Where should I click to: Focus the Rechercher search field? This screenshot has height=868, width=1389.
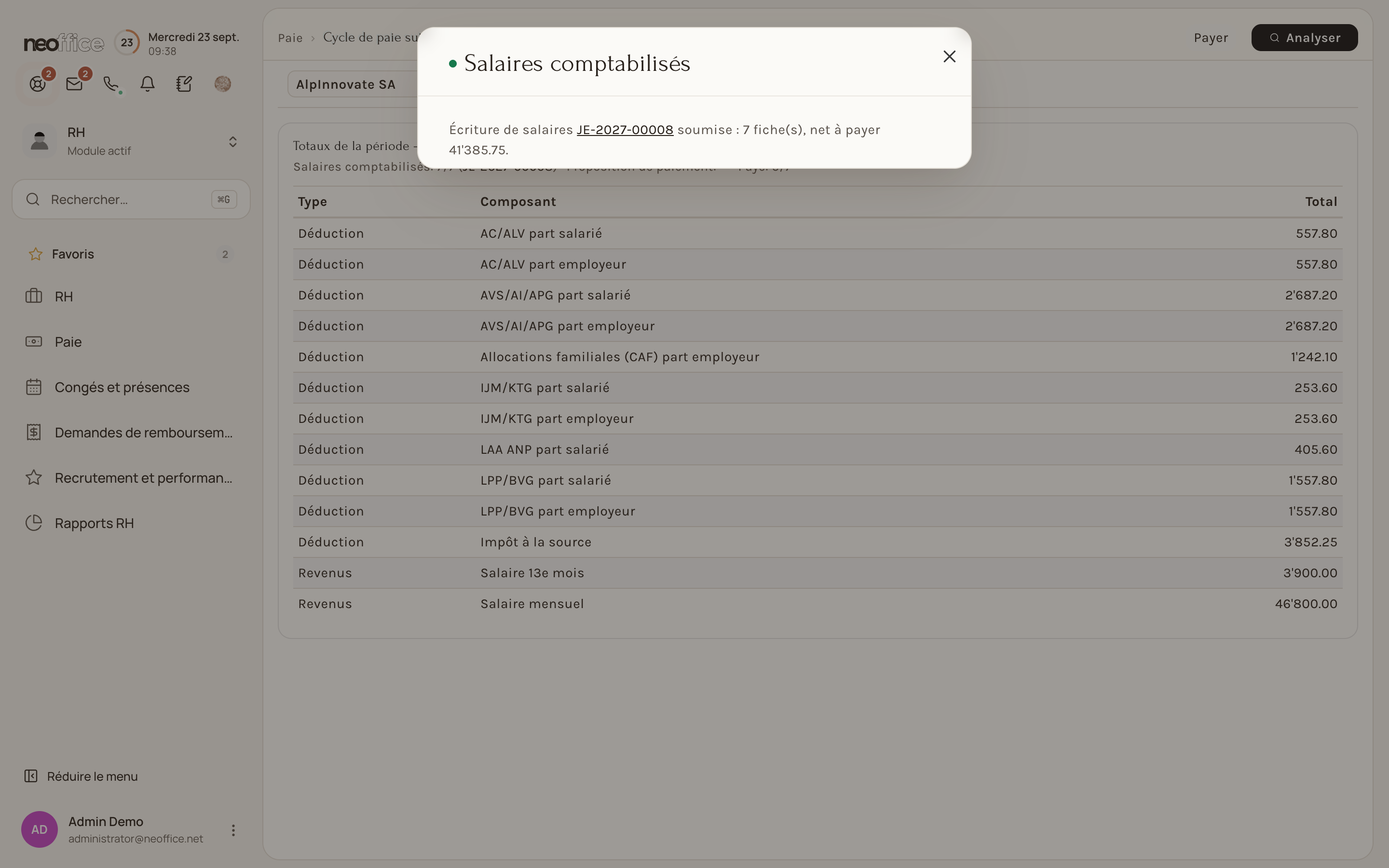coord(131,199)
